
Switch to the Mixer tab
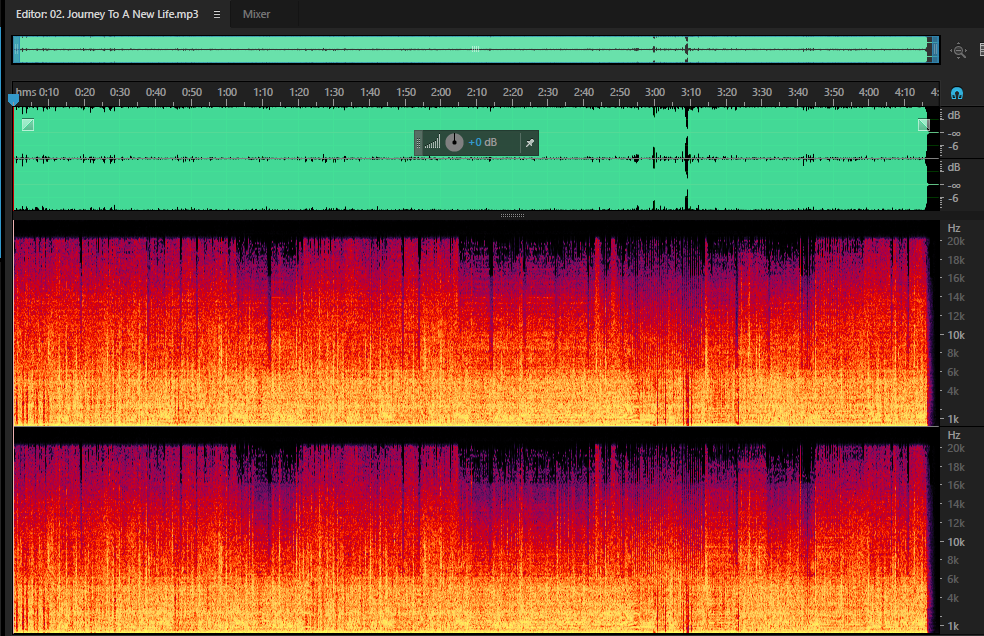pyautogui.click(x=256, y=14)
